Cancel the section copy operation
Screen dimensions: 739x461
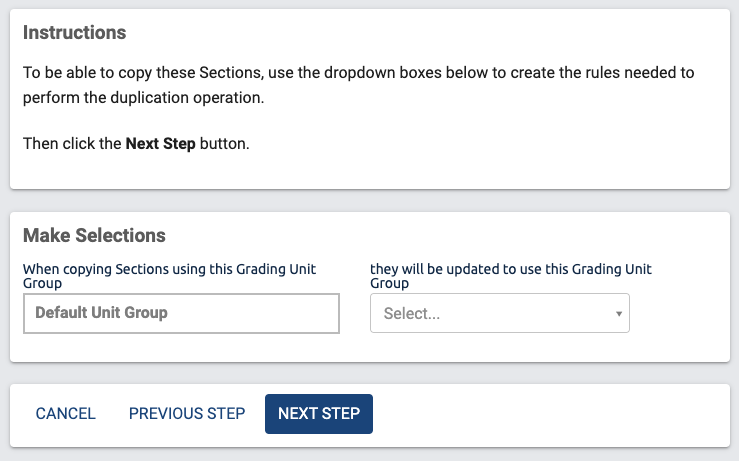click(66, 414)
